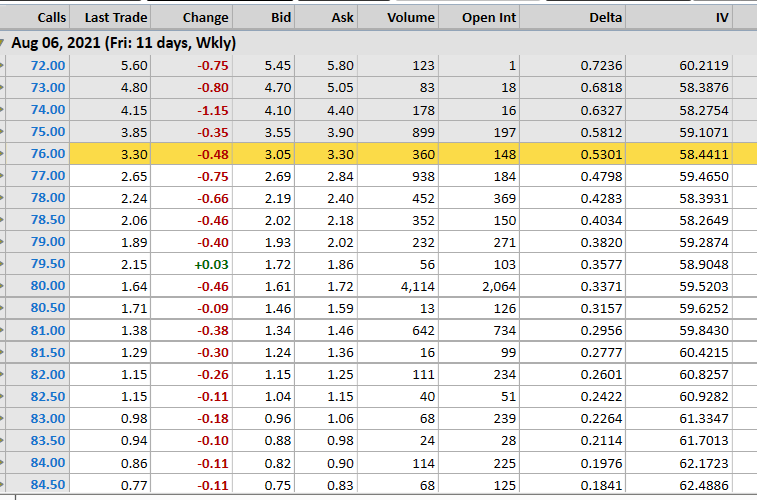Select the 0.5301 delta in highlighted row
This screenshot has width=757, height=500.
pyautogui.click(x=602, y=154)
